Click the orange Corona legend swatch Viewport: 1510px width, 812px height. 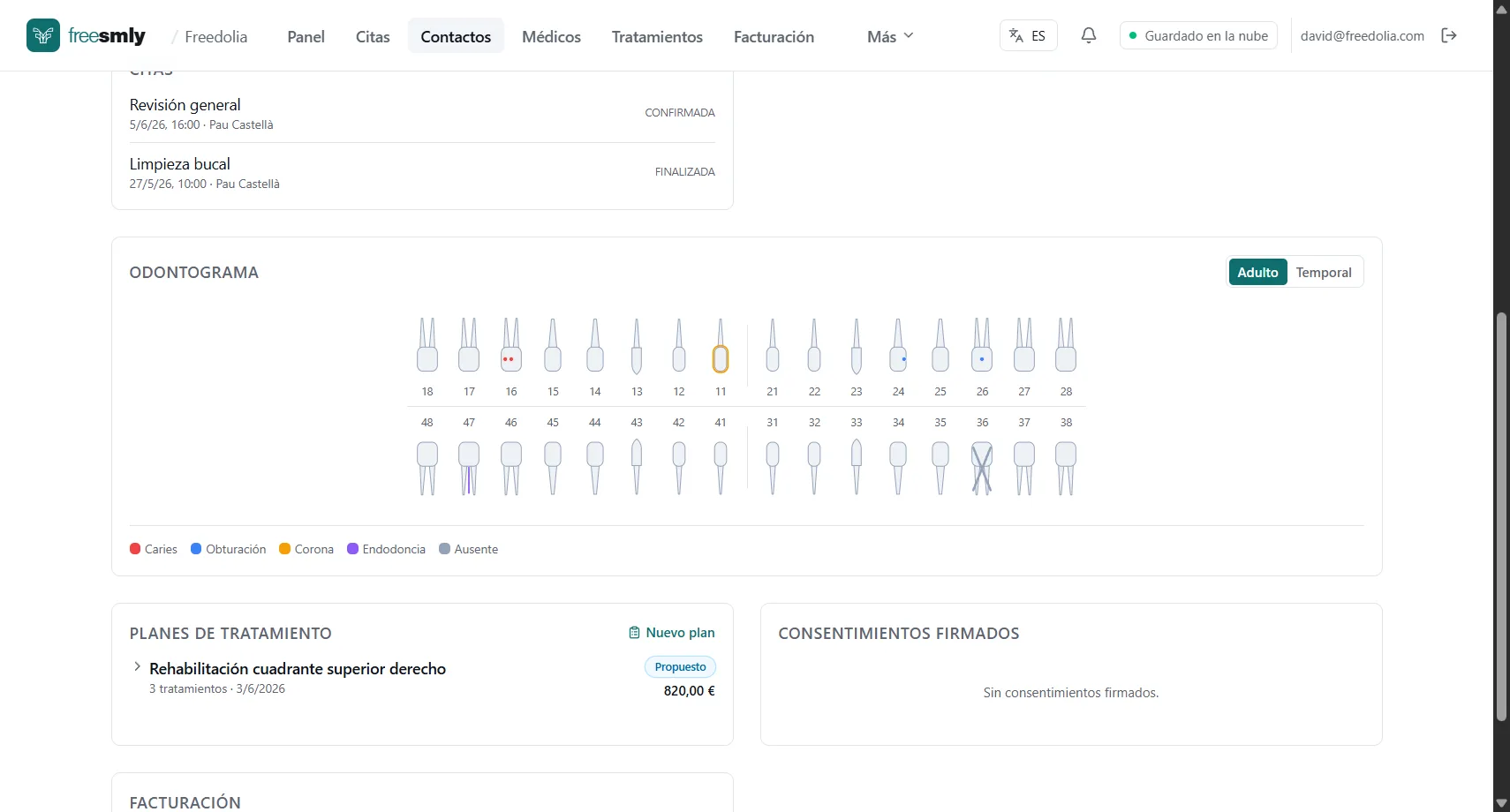tap(284, 549)
